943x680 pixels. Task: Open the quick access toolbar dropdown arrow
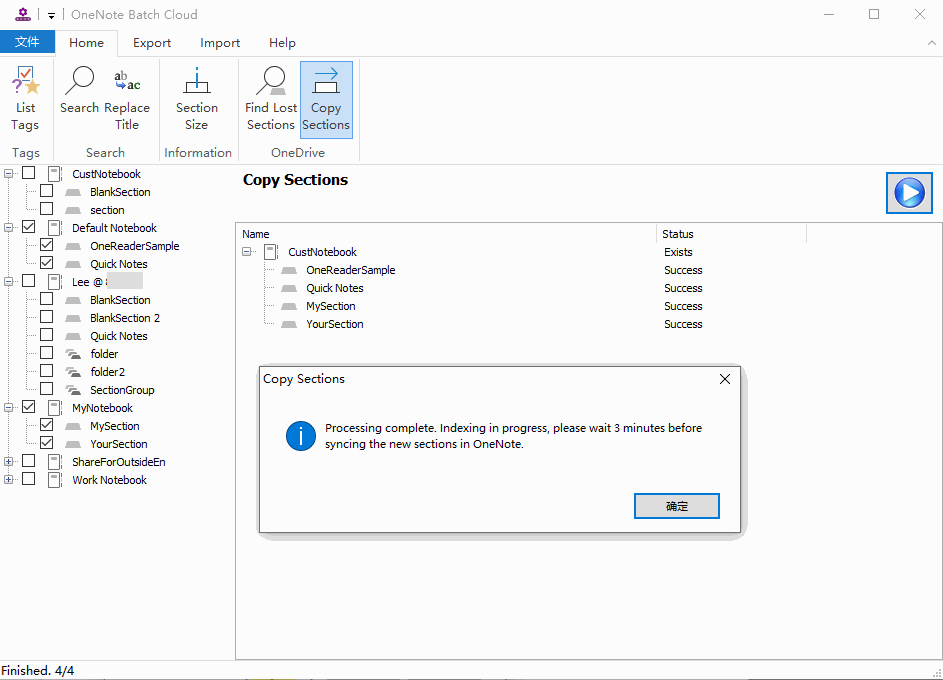[51, 16]
